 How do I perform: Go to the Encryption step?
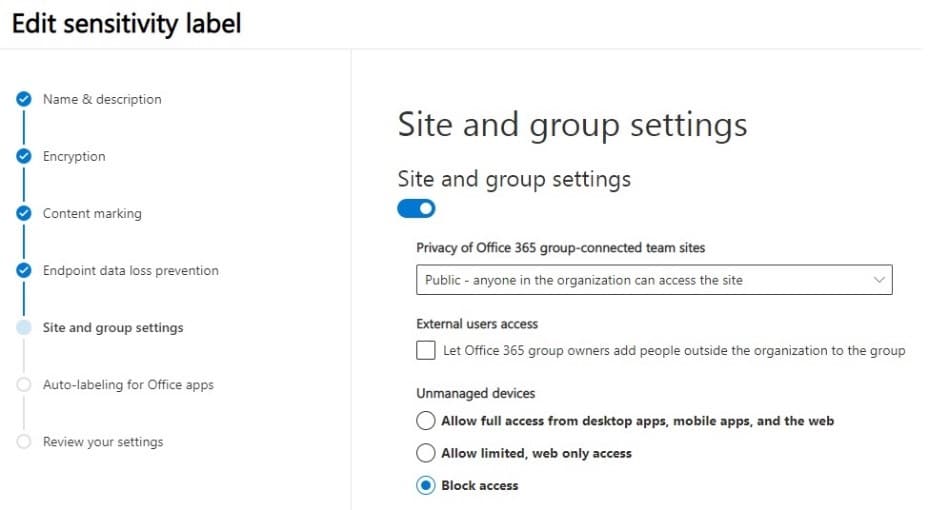[x=74, y=156]
